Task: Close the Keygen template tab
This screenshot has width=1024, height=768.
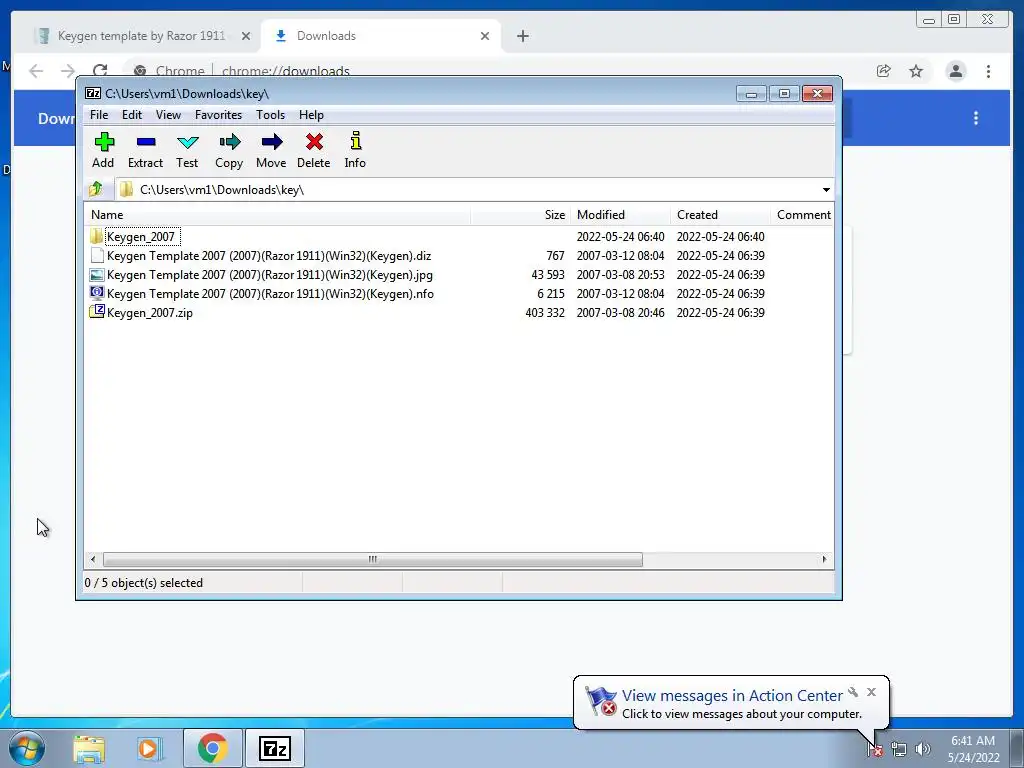Action: coord(246,36)
